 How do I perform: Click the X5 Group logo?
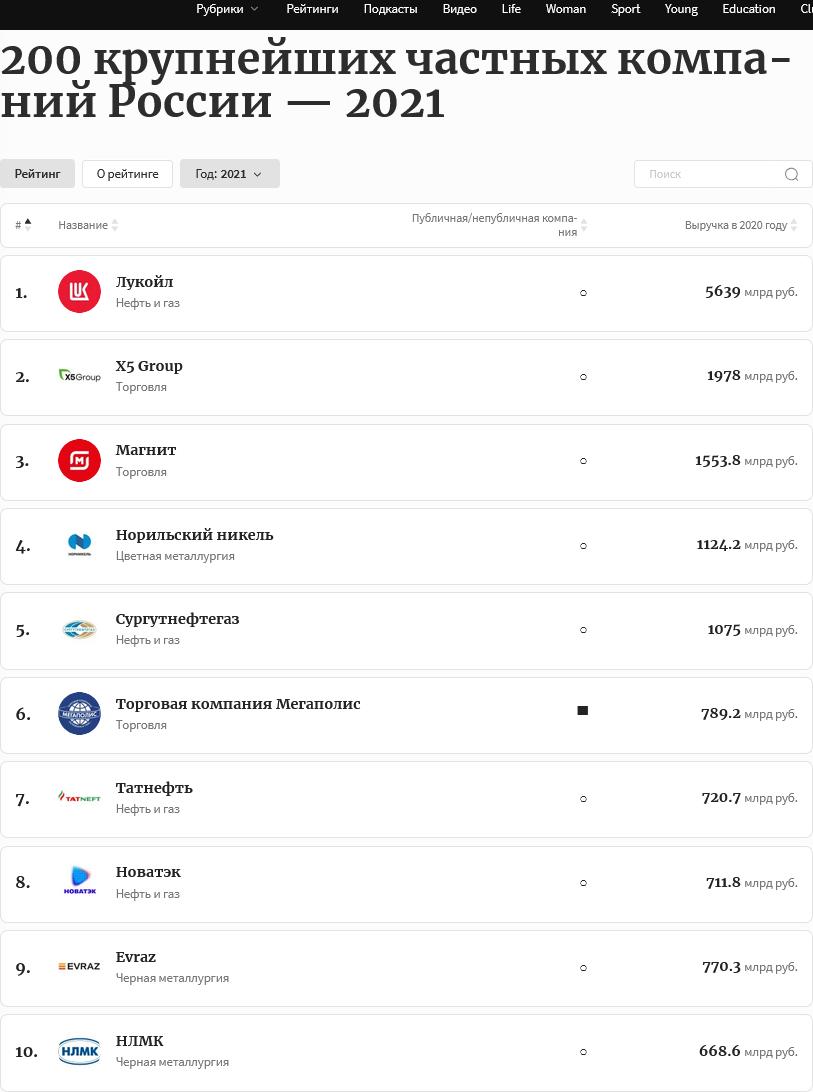pyautogui.click(x=79, y=377)
